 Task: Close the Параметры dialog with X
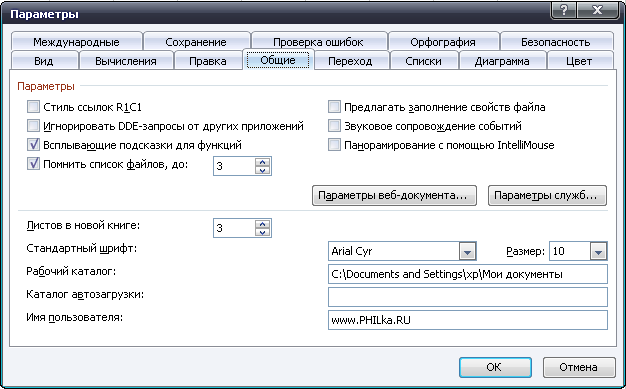(x=598, y=10)
